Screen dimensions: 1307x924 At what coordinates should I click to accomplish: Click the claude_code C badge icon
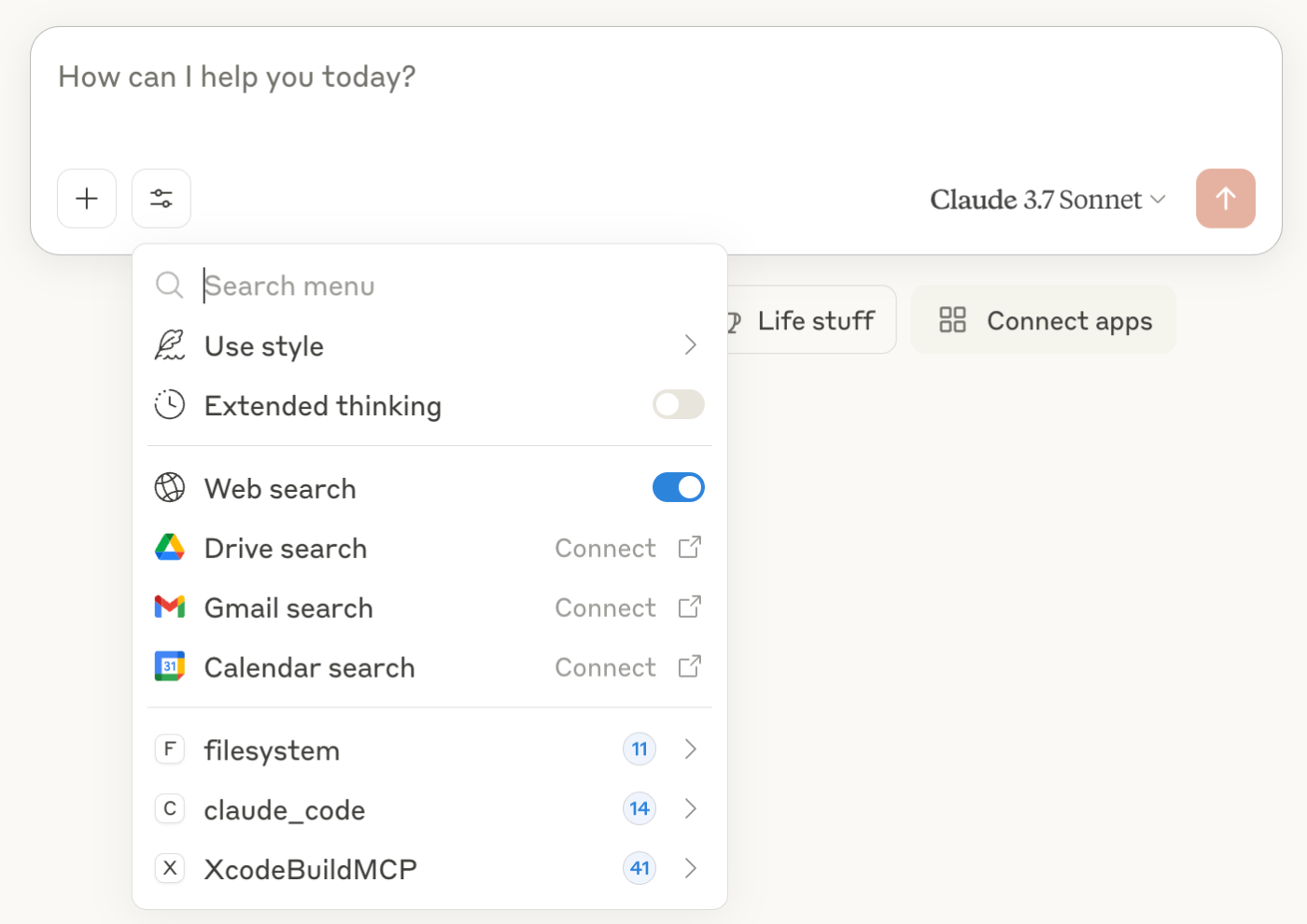pyautogui.click(x=170, y=808)
